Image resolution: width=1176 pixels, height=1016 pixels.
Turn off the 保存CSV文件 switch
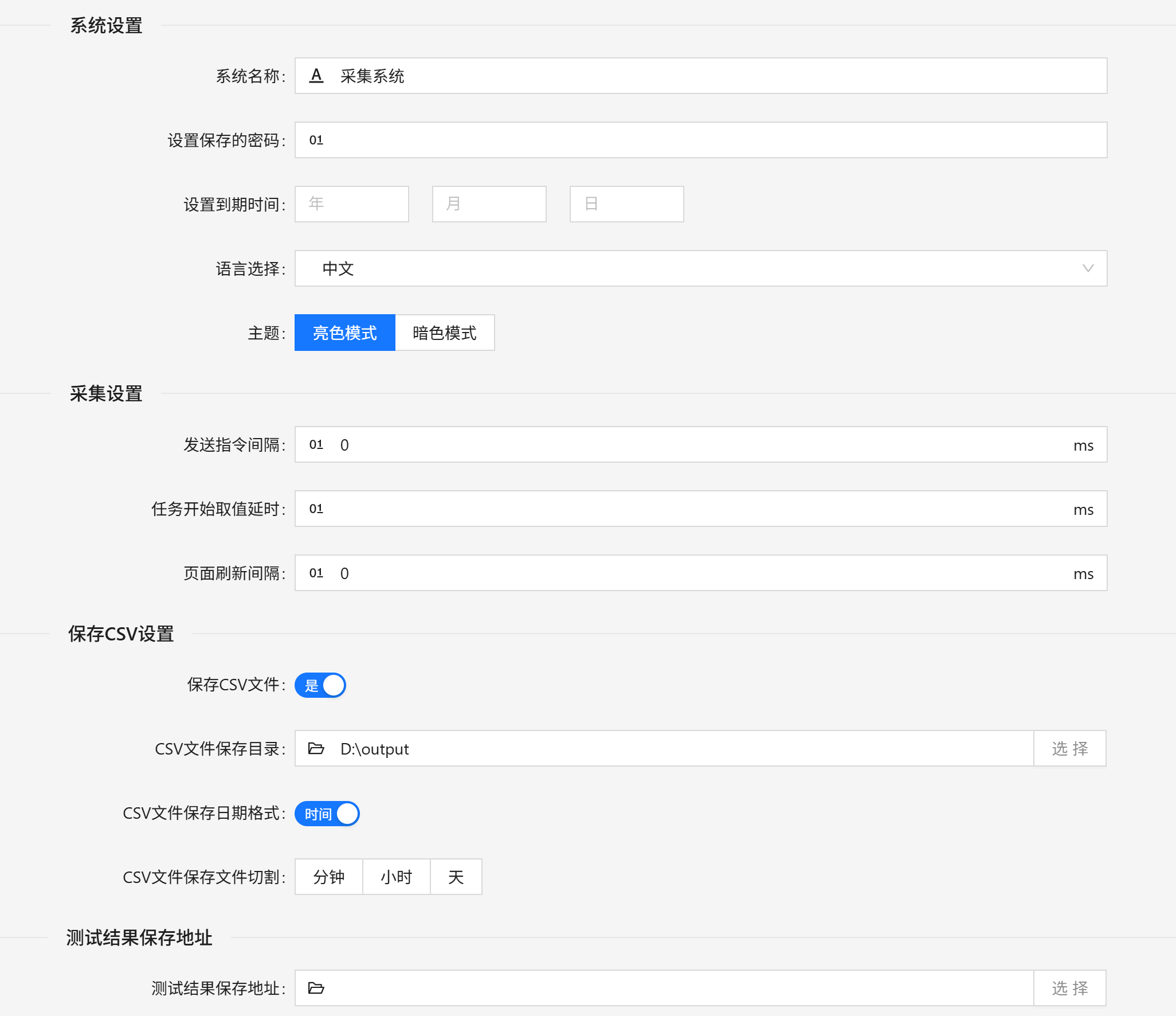click(x=320, y=685)
